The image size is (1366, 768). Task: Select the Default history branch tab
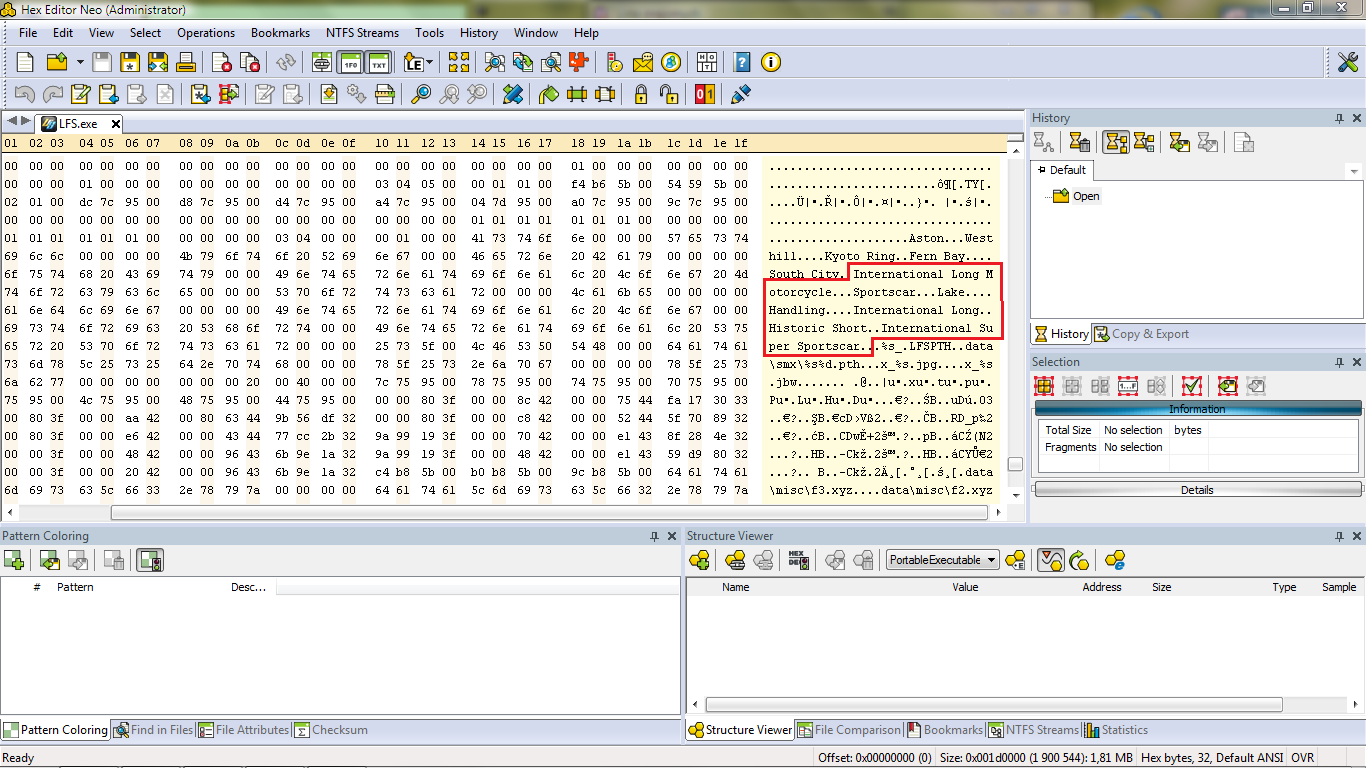coord(1062,170)
